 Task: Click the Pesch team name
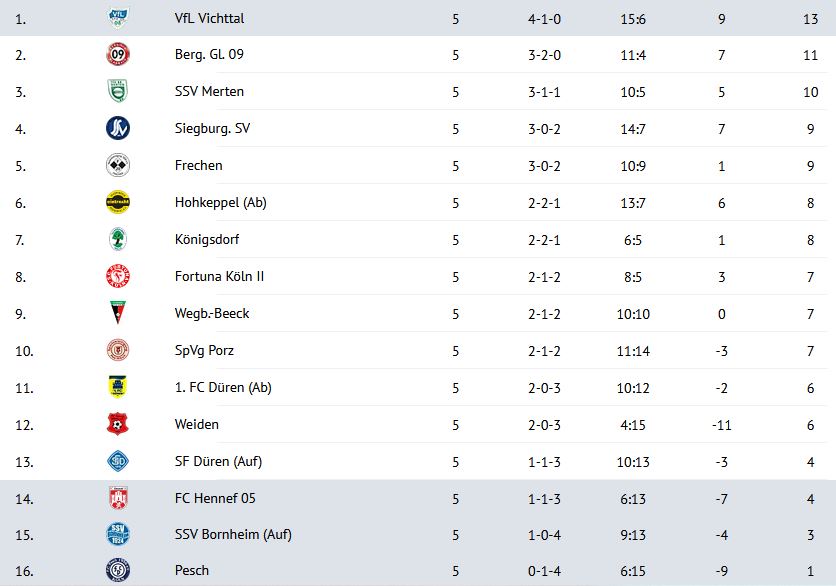tap(191, 571)
